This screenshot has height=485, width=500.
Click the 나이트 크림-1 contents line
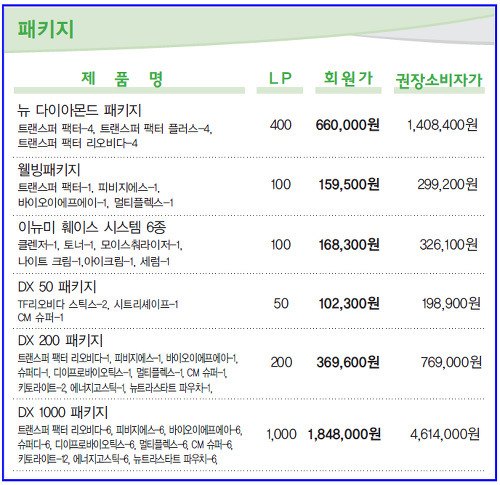click(94, 262)
